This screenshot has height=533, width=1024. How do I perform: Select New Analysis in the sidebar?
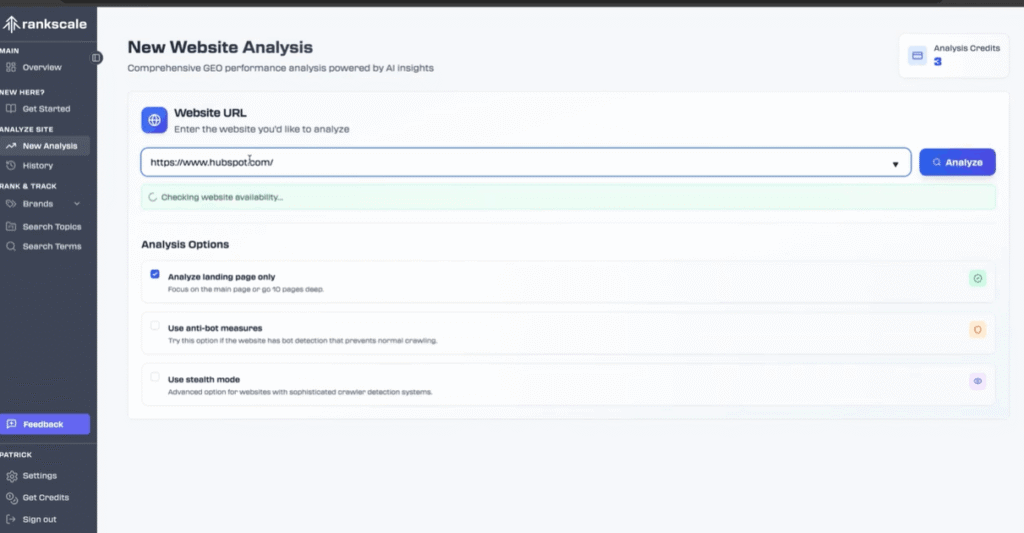[x=44, y=146]
